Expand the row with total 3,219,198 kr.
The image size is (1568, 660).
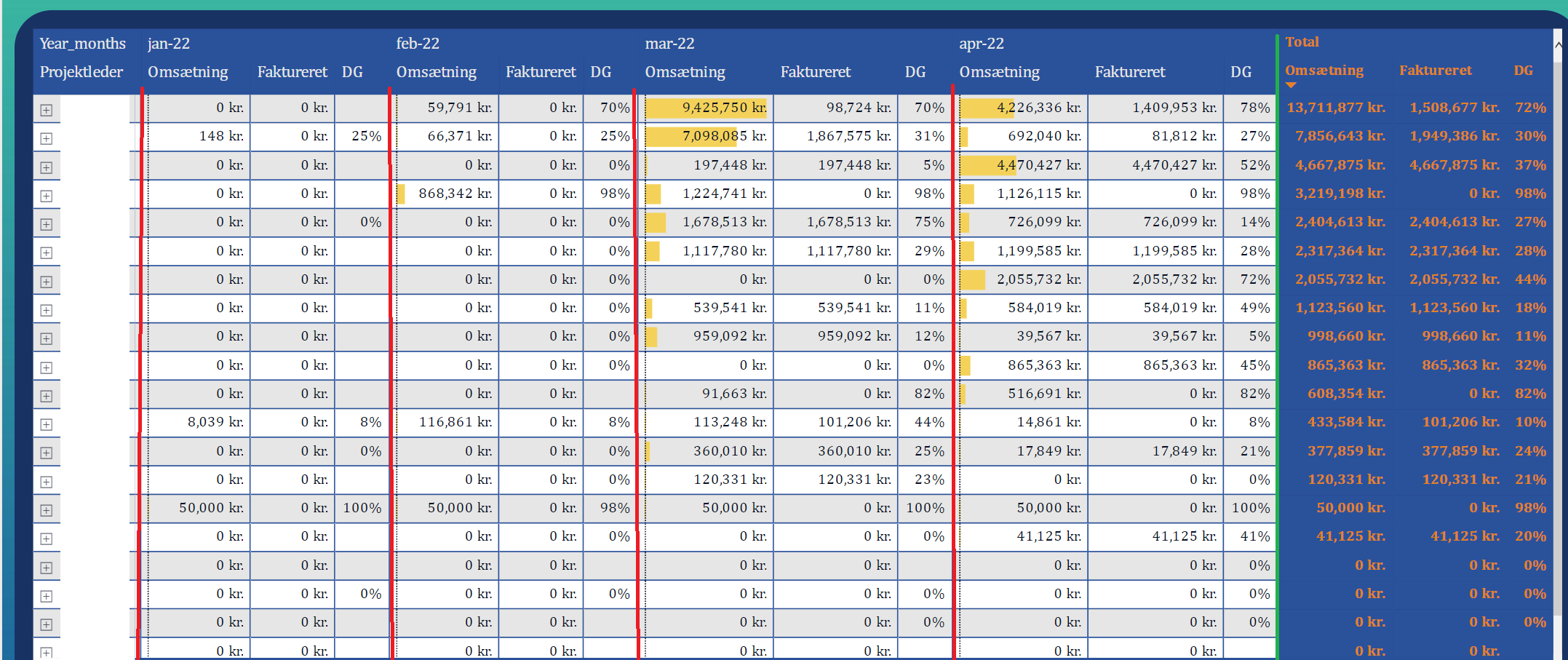point(47,196)
